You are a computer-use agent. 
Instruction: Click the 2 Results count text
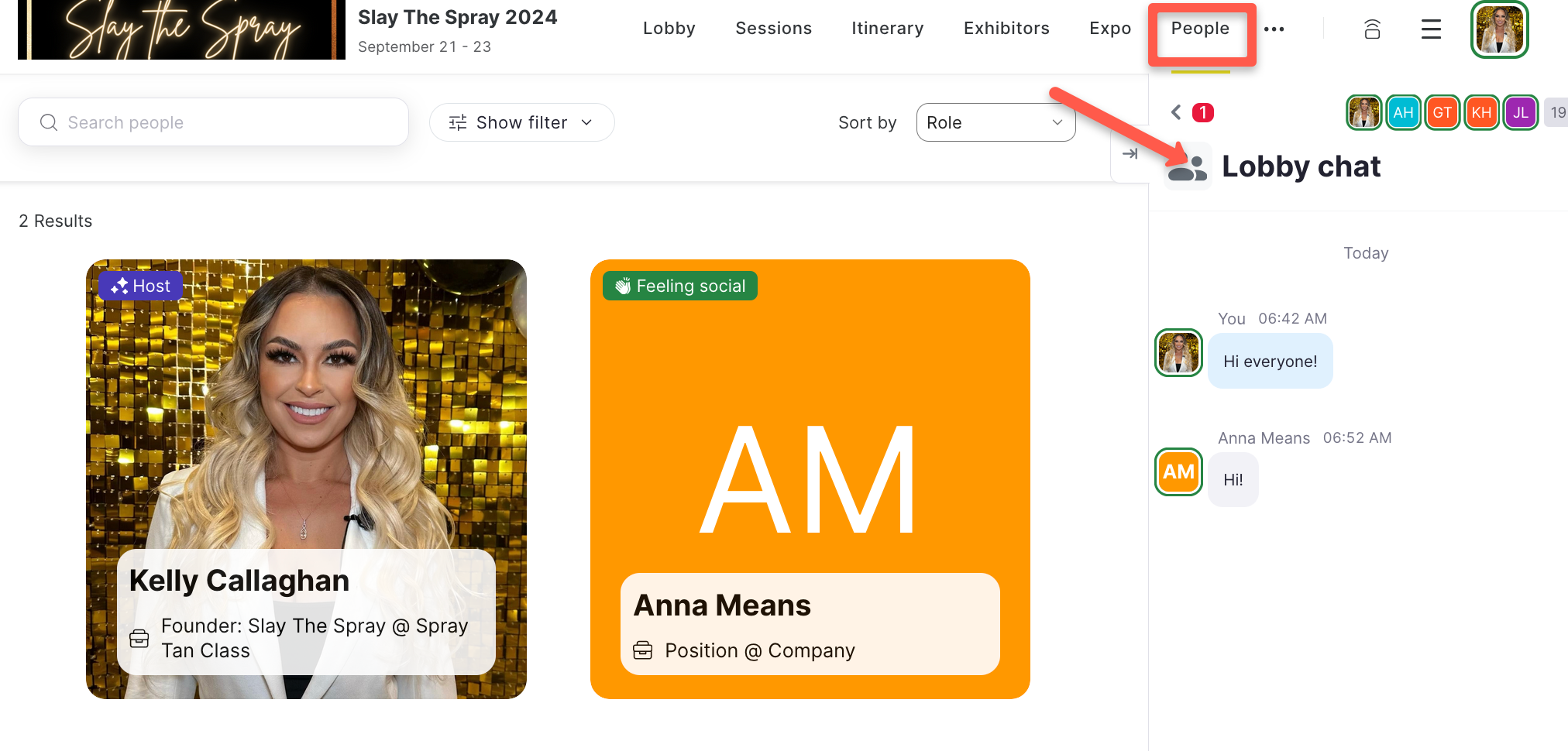[56, 221]
